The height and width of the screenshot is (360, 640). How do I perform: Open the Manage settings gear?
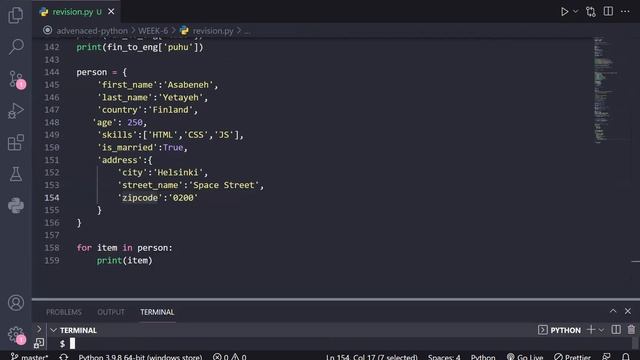point(16,335)
